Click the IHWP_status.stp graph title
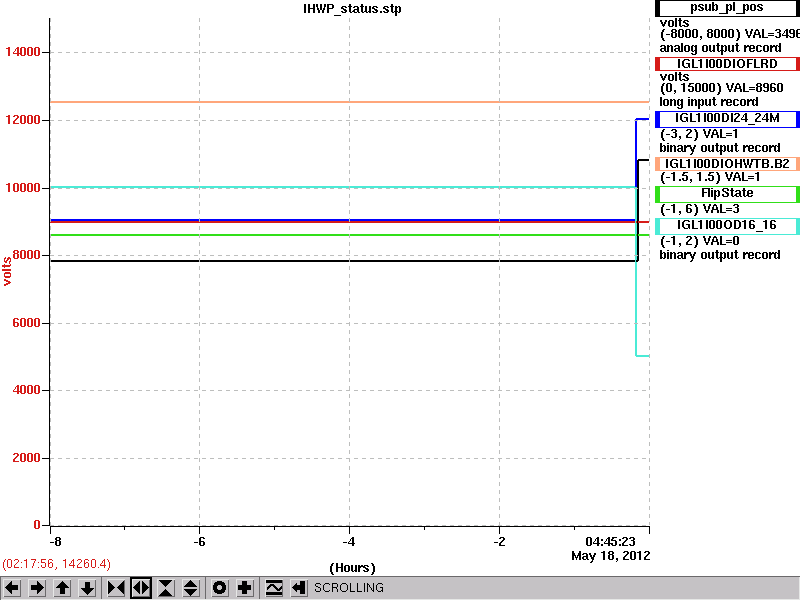Viewport: 800px width, 600px height. [352, 9]
